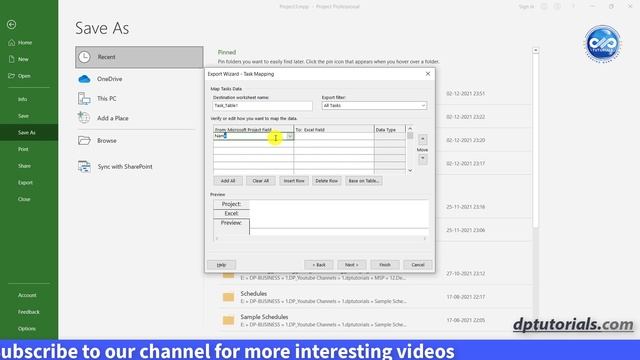The height and width of the screenshot is (360, 640).
Task: Click the Delete Row button
Action: (x=327, y=181)
